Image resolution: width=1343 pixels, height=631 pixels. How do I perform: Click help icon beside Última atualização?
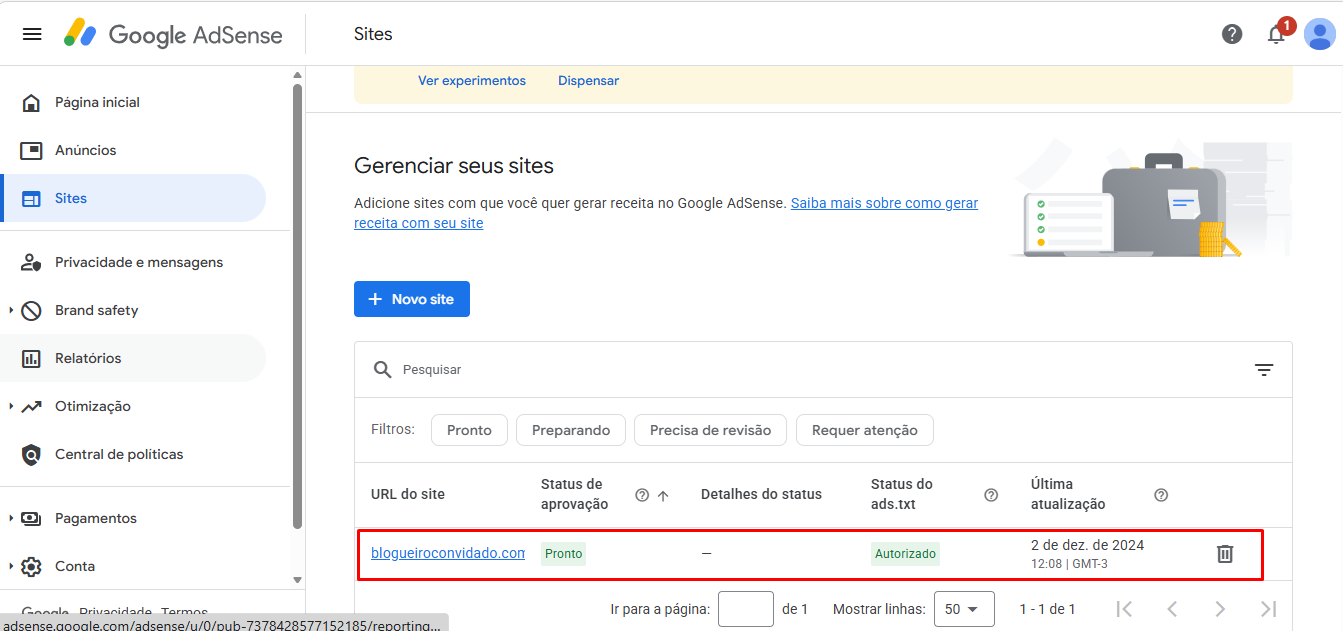1161,495
